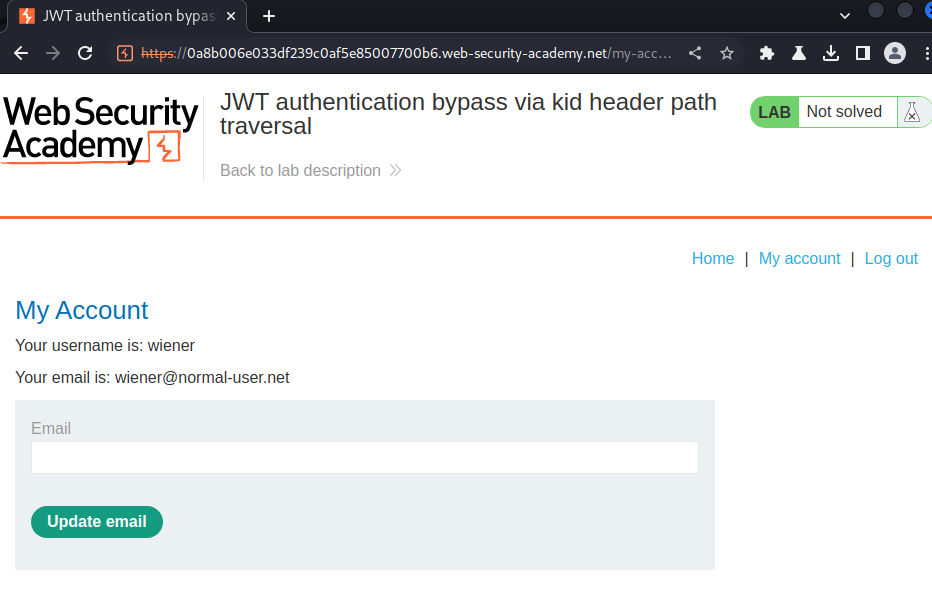Click the Web Security Academy logo
932x592 pixels.
(100, 130)
